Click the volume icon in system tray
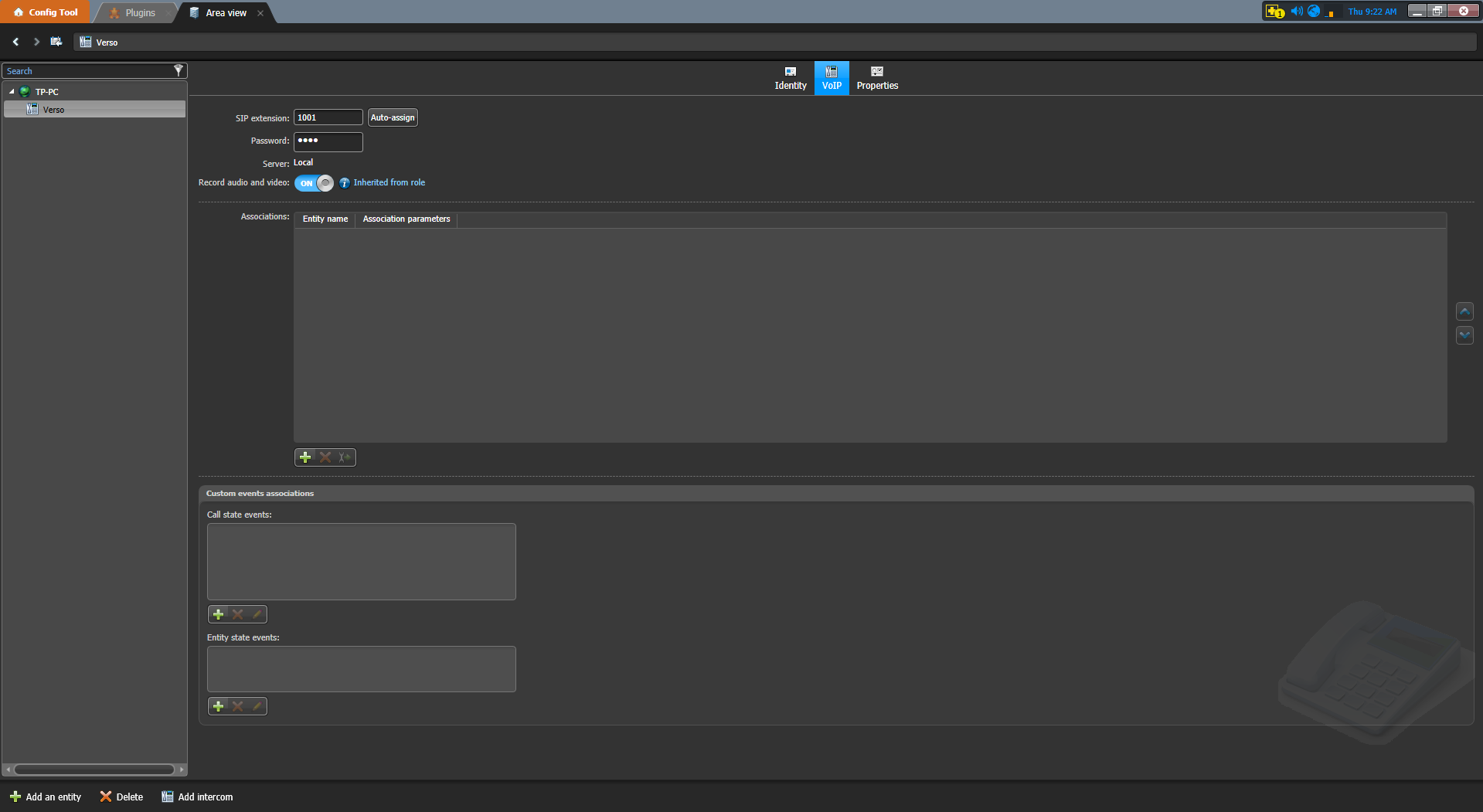 coord(1296,12)
